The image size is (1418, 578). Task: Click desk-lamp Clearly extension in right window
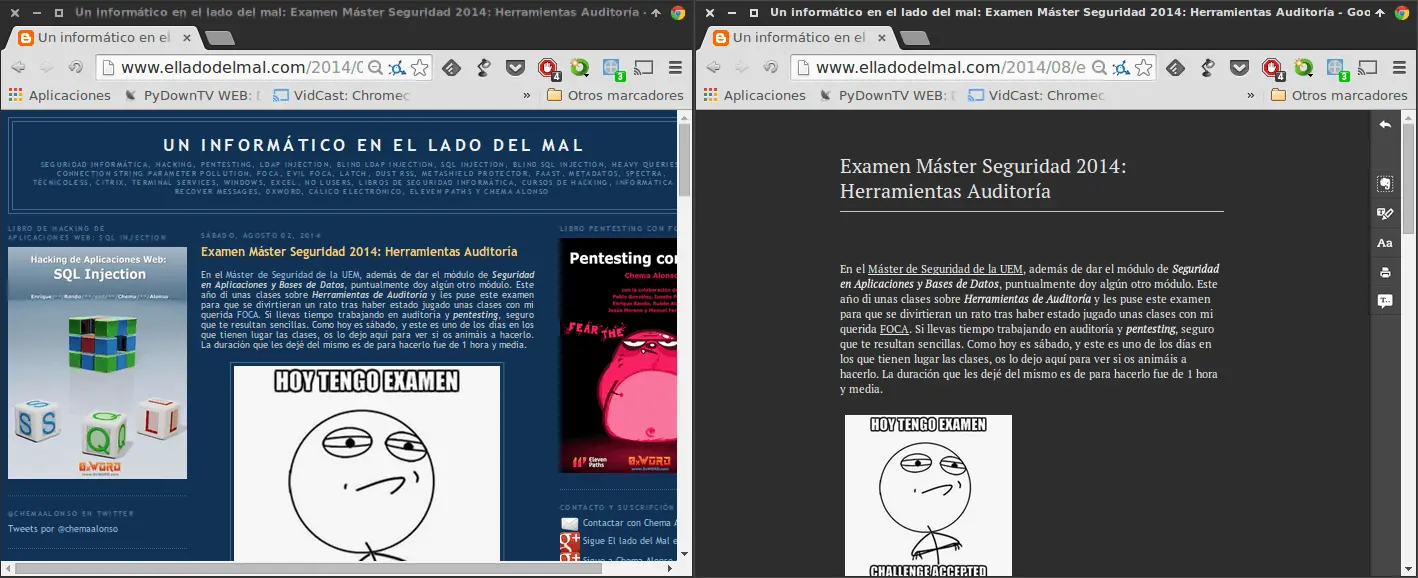tap(1208, 68)
